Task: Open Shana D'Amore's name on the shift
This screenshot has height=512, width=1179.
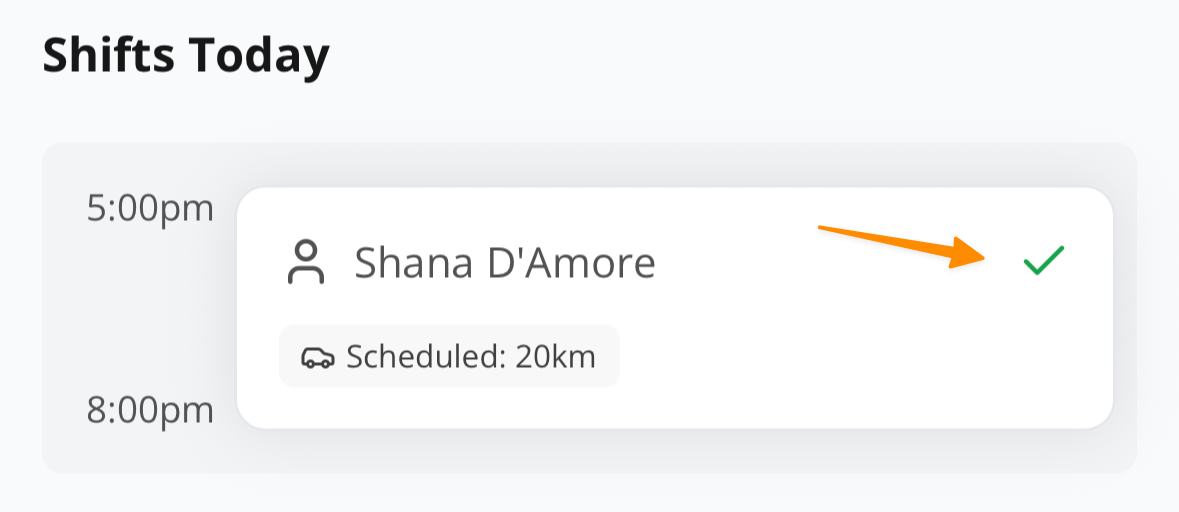Action: point(505,263)
